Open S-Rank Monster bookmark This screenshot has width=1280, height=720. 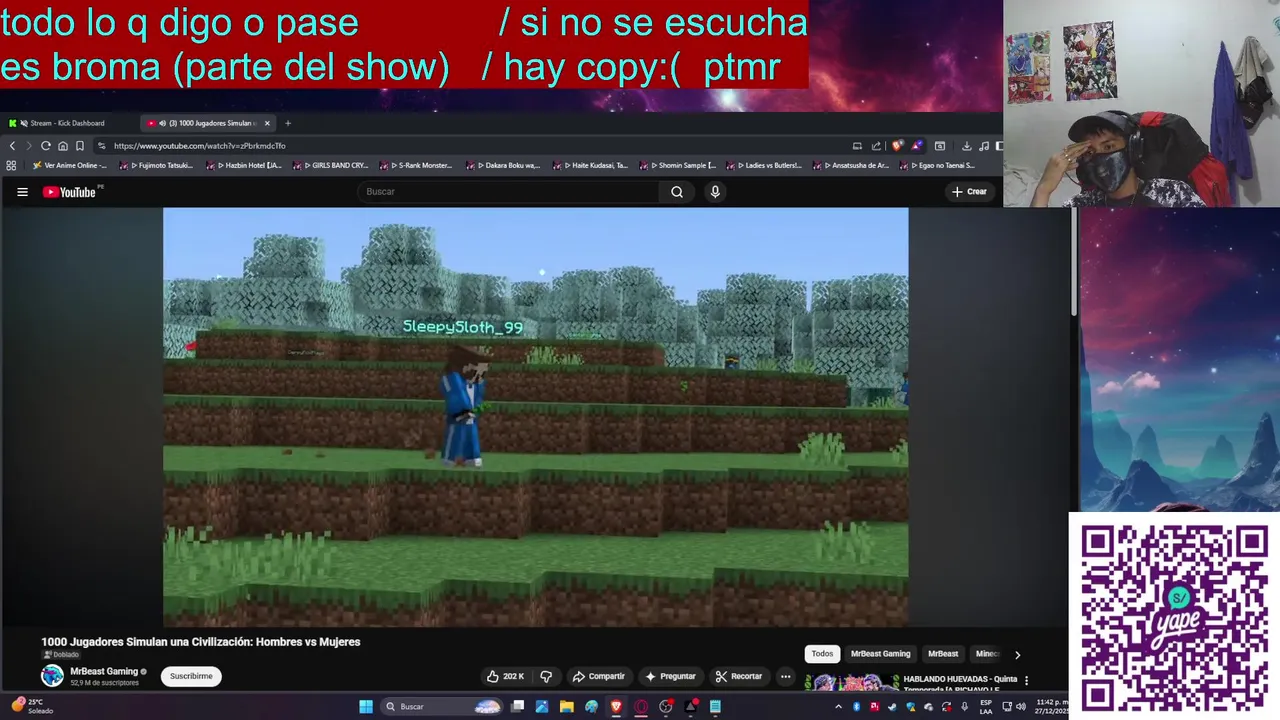(x=417, y=166)
